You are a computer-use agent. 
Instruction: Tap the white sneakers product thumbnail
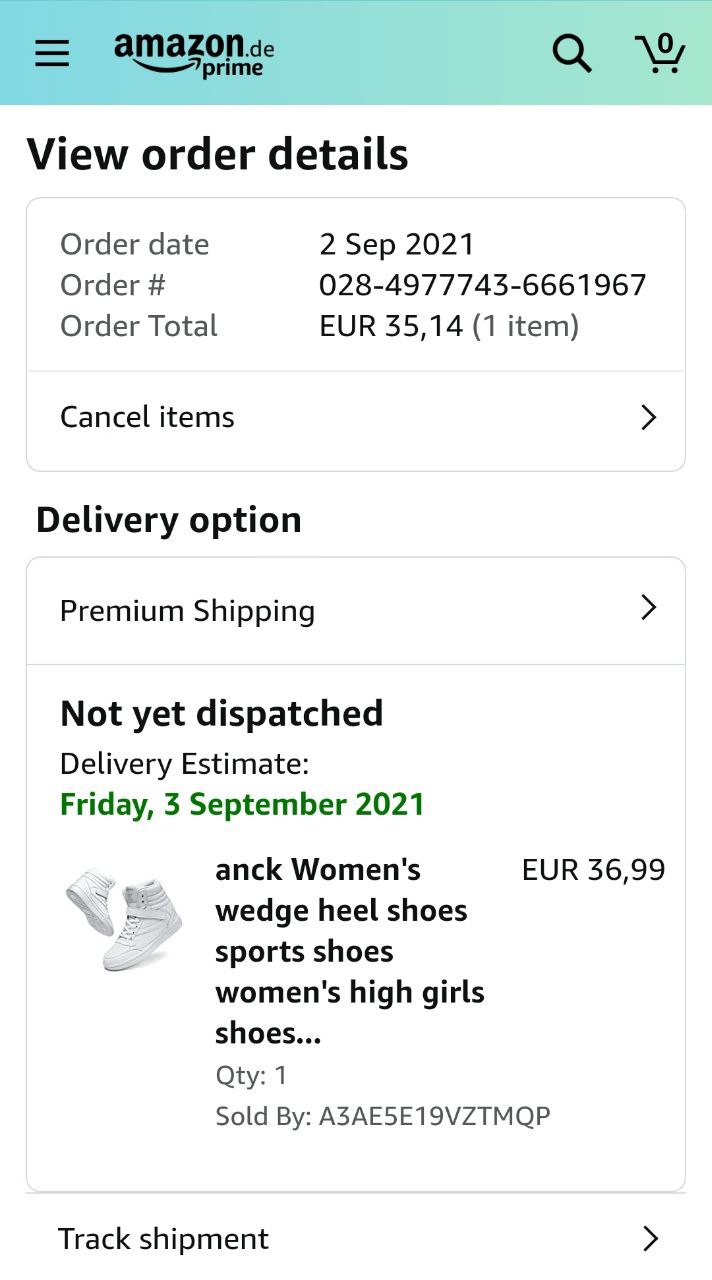click(x=123, y=918)
